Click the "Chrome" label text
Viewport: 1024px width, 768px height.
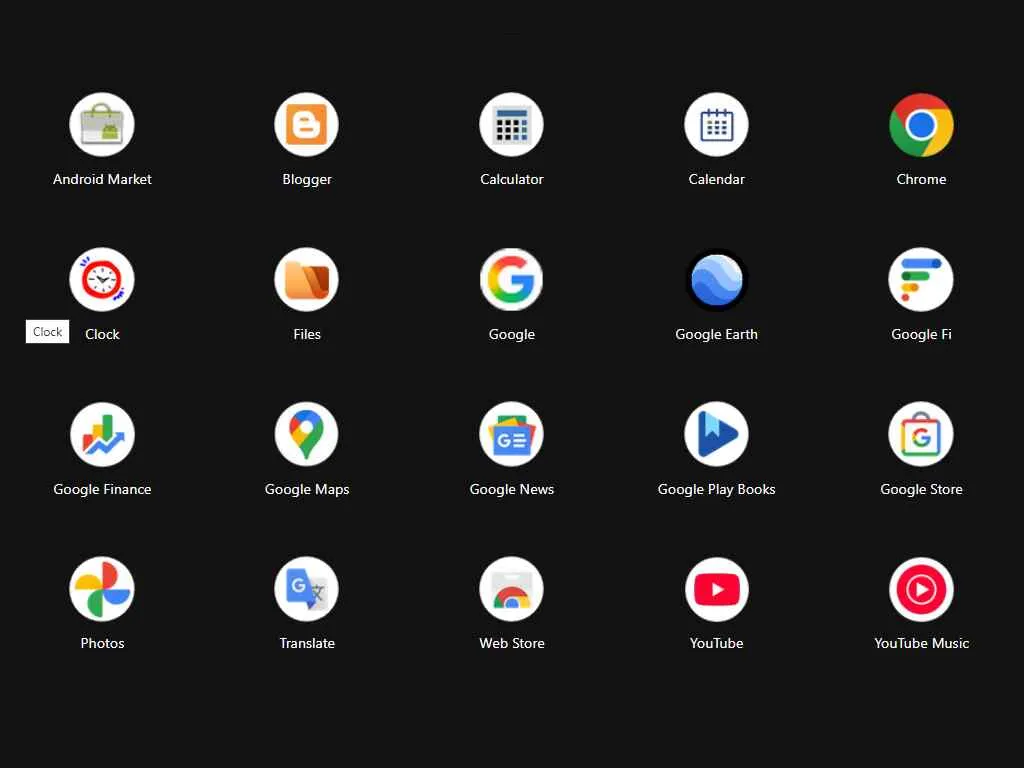921,179
